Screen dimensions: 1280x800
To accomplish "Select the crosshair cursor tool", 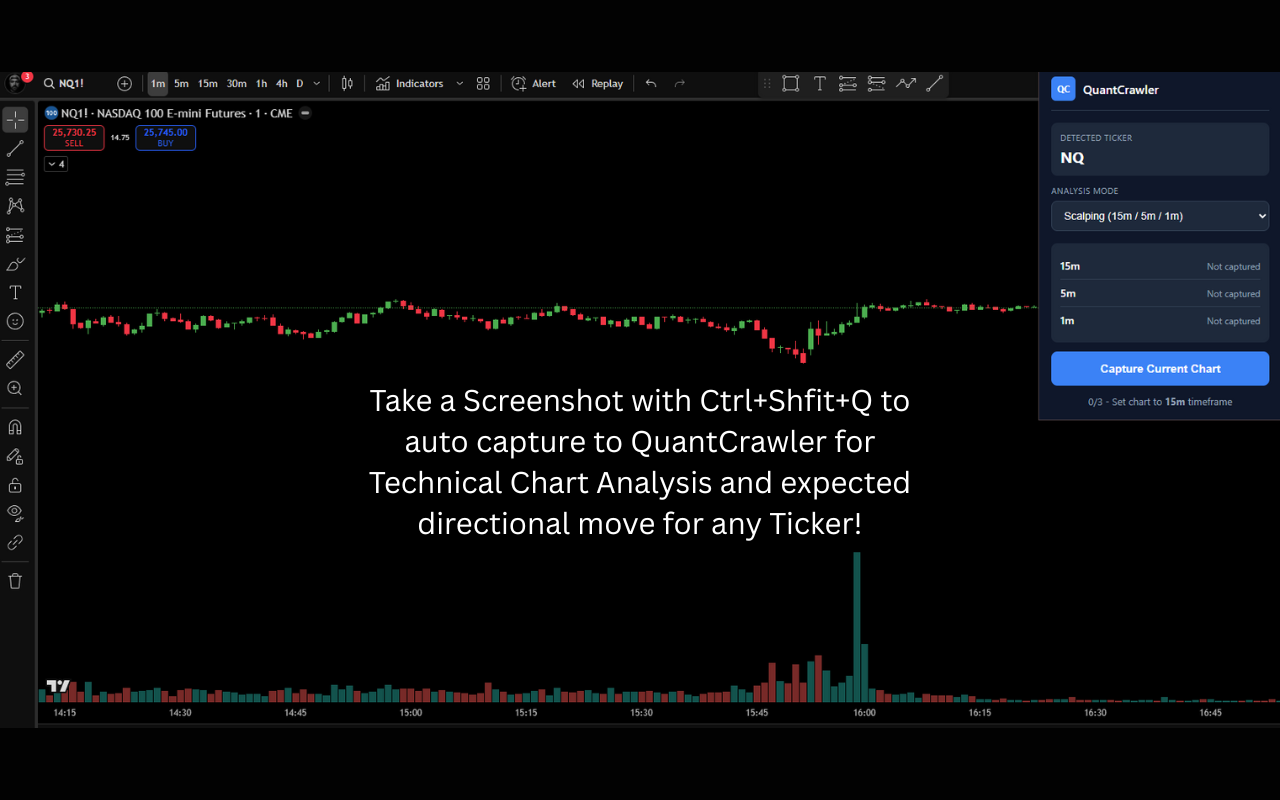I will 15,119.
